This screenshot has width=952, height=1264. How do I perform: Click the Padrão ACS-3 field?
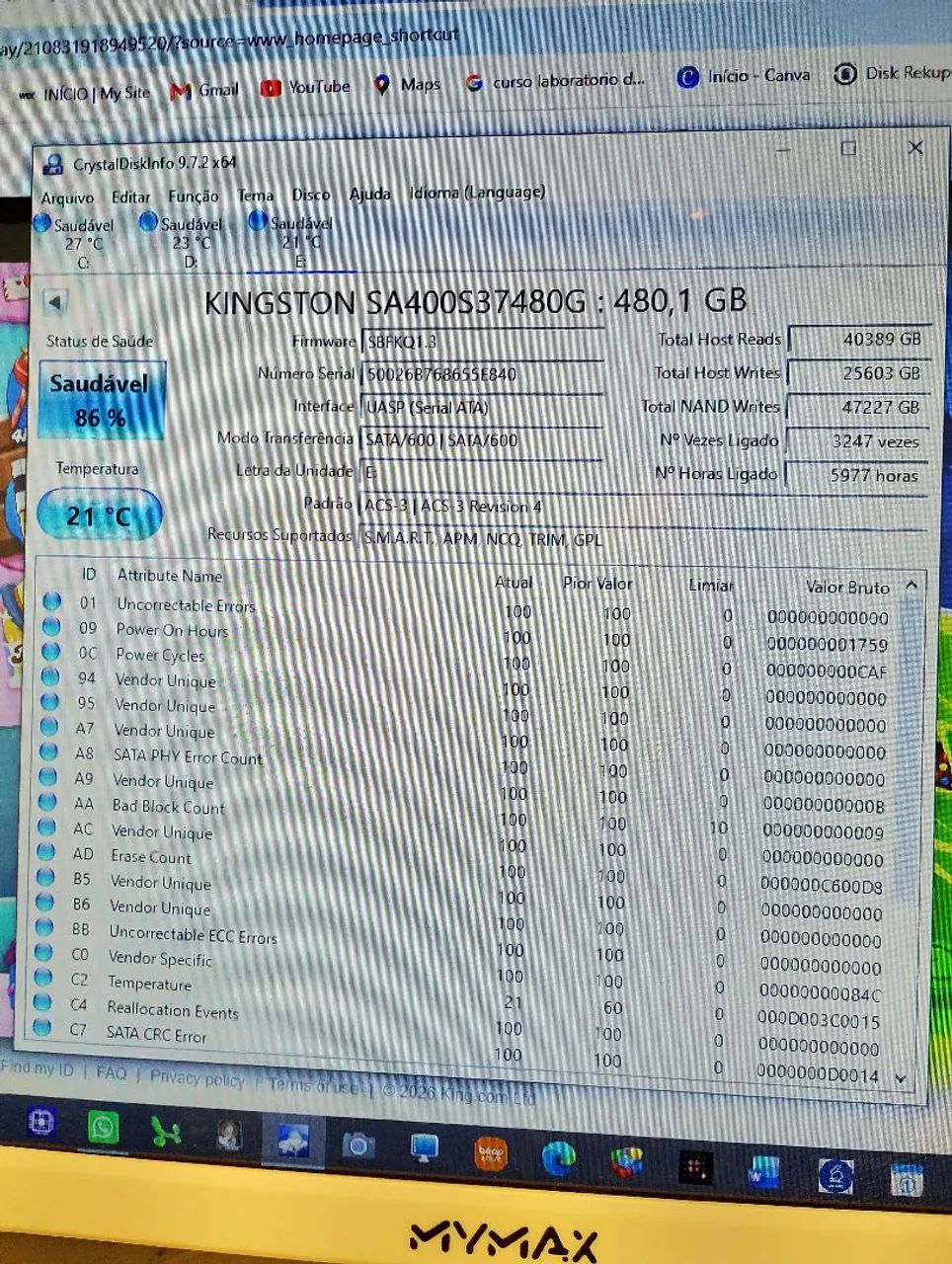[643, 506]
